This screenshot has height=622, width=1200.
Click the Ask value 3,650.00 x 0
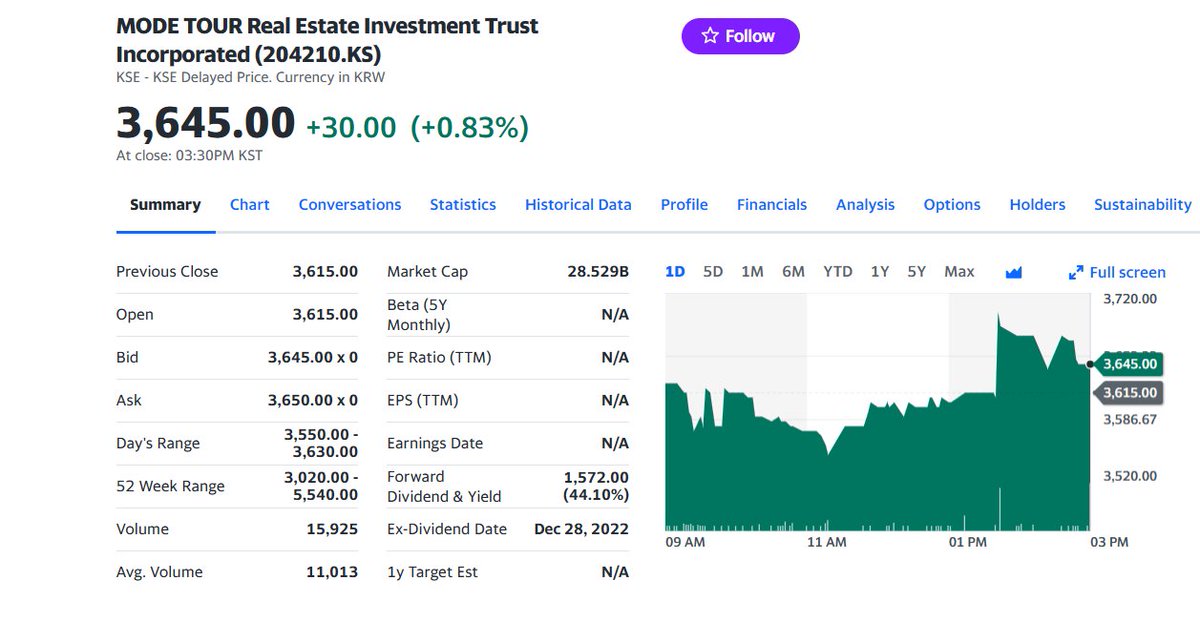pyautogui.click(x=313, y=400)
